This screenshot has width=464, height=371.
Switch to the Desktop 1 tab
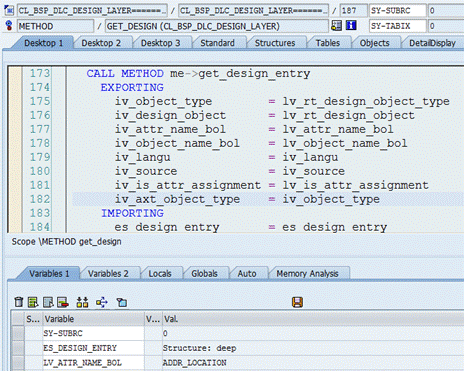43,43
